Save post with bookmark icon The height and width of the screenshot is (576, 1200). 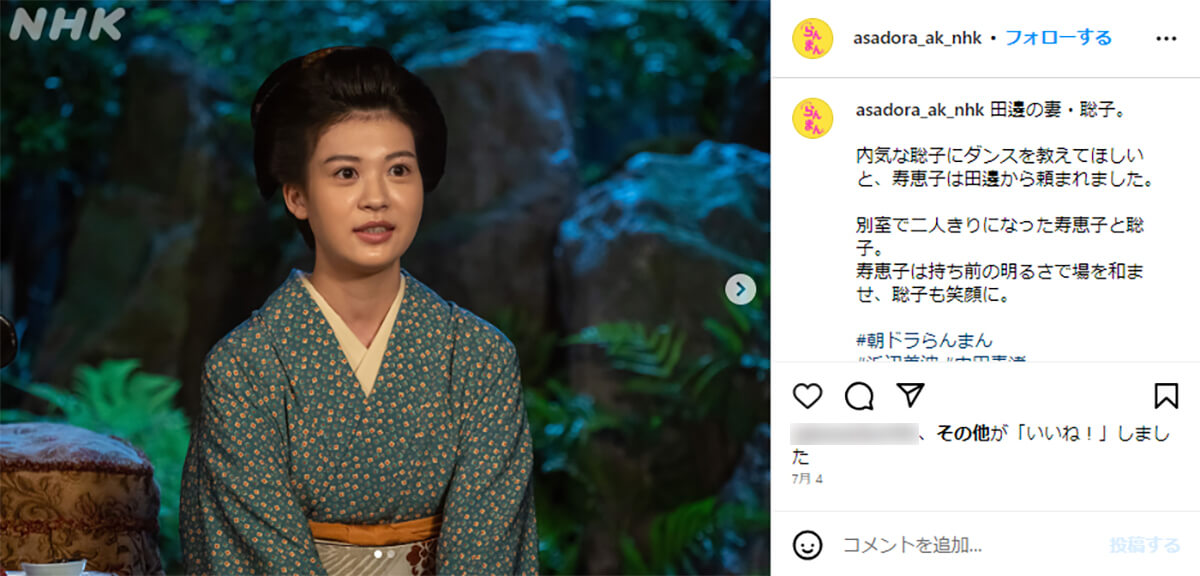click(x=1166, y=396)
